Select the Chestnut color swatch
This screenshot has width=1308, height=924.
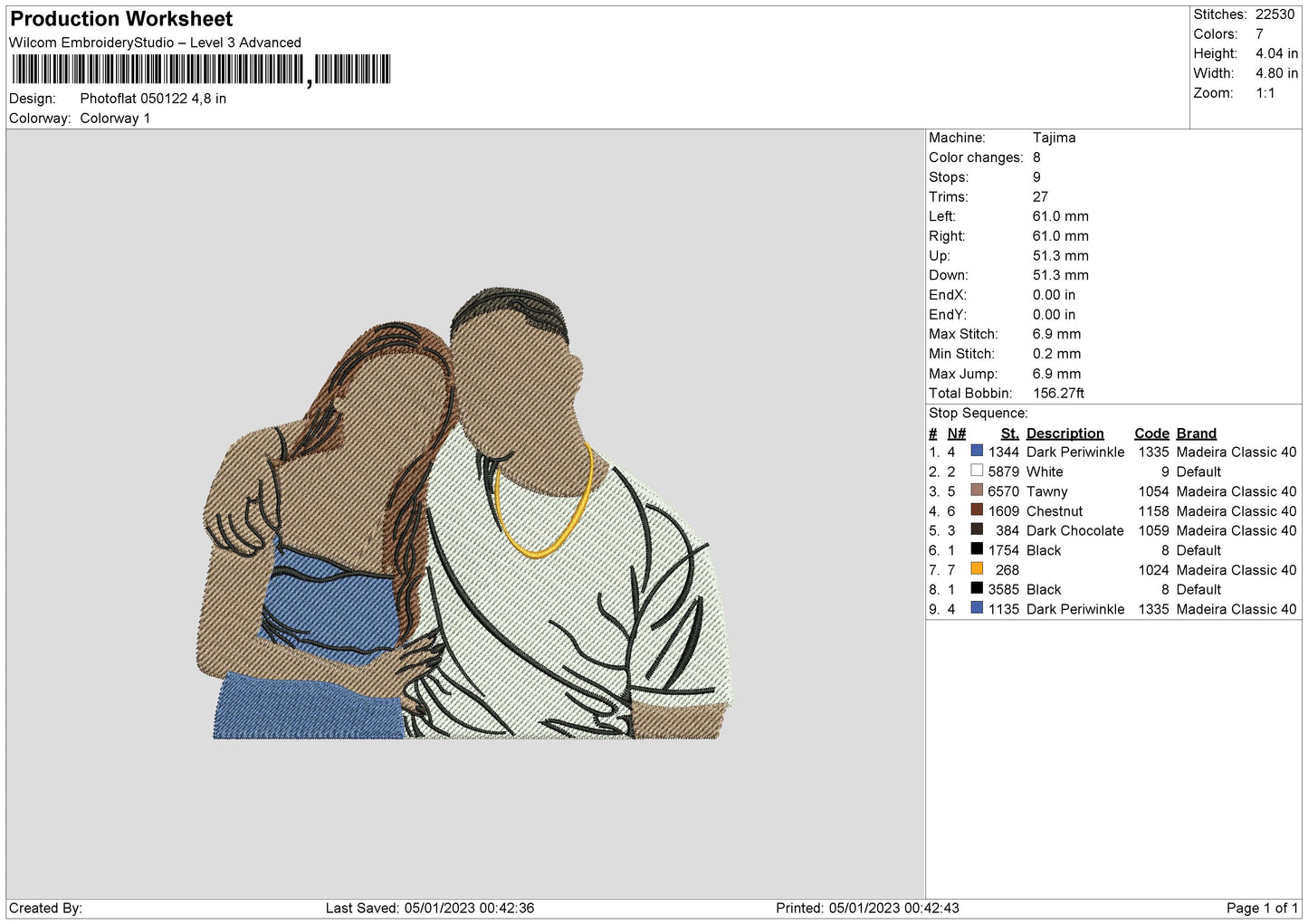(977, 510)
